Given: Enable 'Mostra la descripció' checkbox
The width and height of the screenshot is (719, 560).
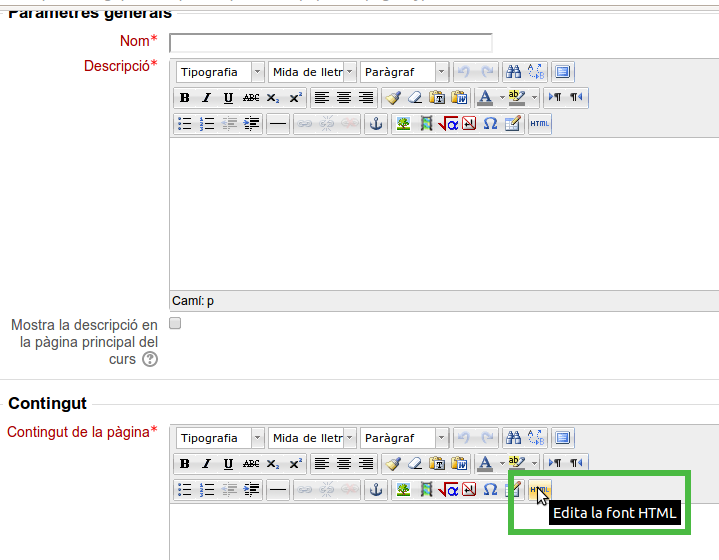Looking at the screenshot, I should point(175,324).
